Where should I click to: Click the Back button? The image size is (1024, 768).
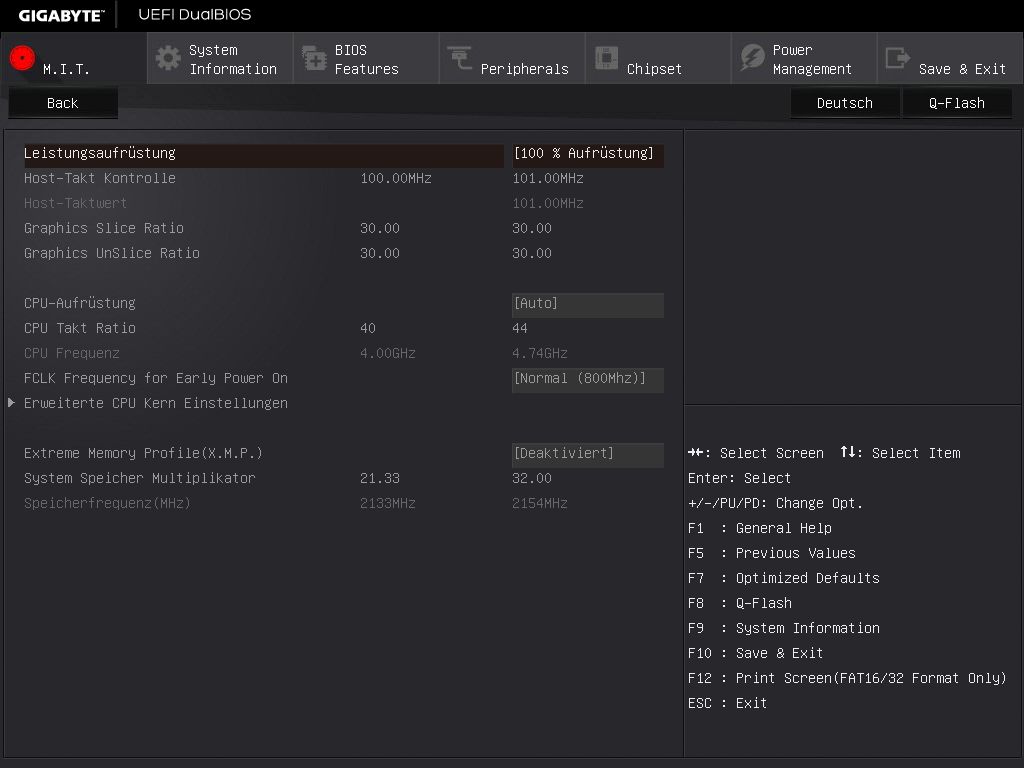63,103
